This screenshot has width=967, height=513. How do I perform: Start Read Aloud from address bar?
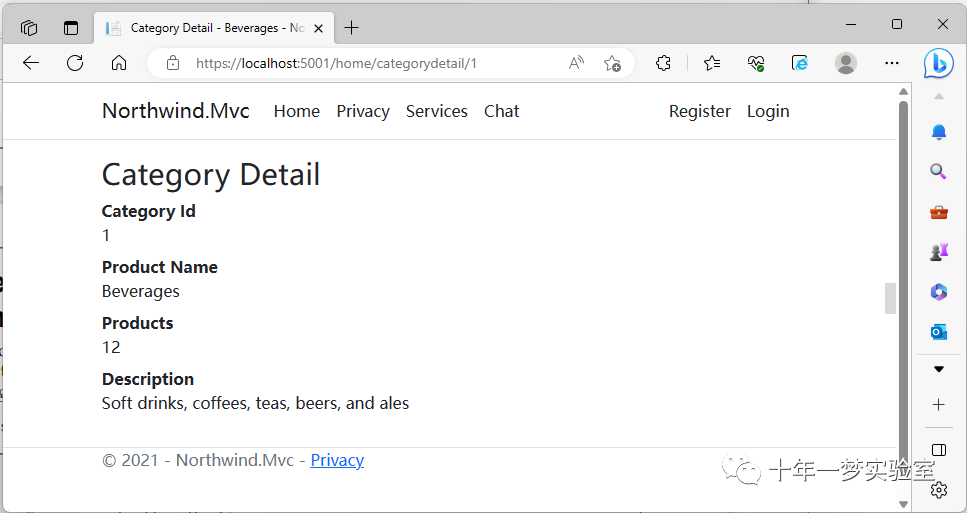(576, 63)
